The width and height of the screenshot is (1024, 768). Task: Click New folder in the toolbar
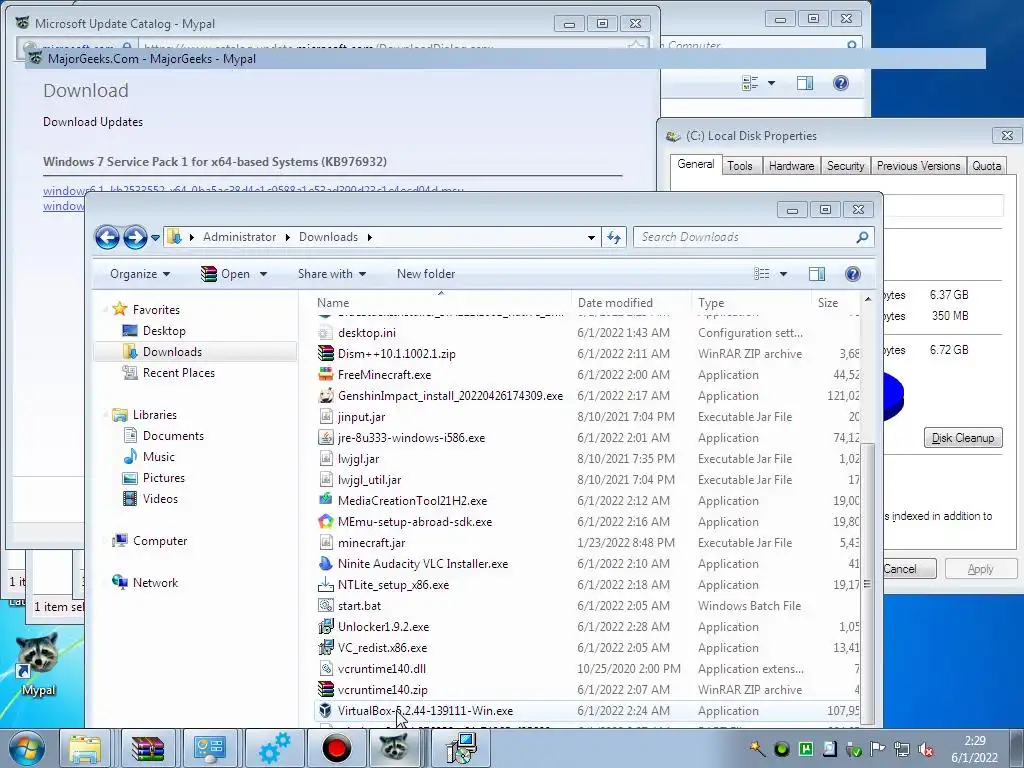426,274
